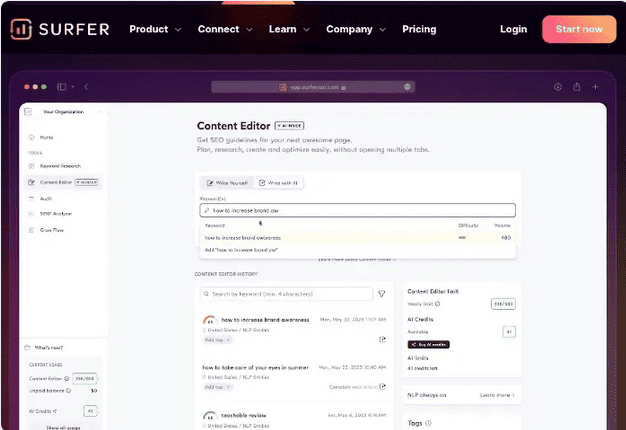
Task: Open how to take care of your eyes entry
Action: tap(256, 367)
